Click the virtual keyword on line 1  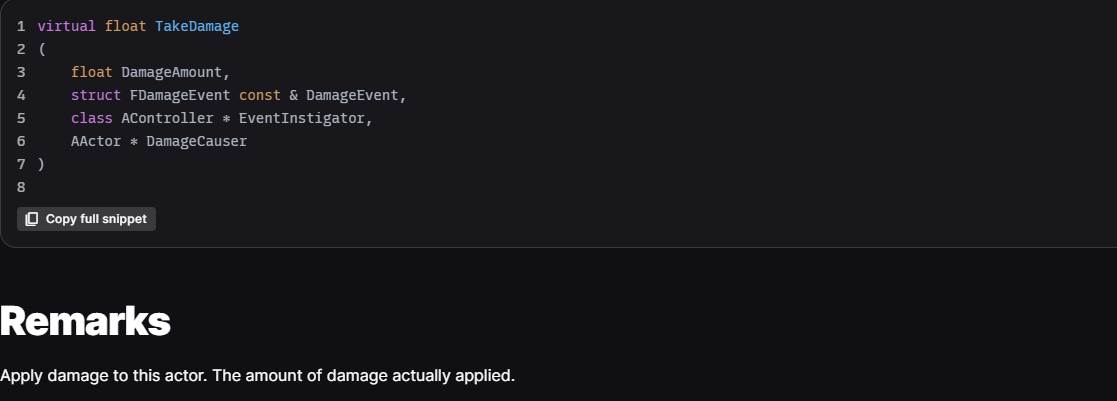click(x=66, y=26)
